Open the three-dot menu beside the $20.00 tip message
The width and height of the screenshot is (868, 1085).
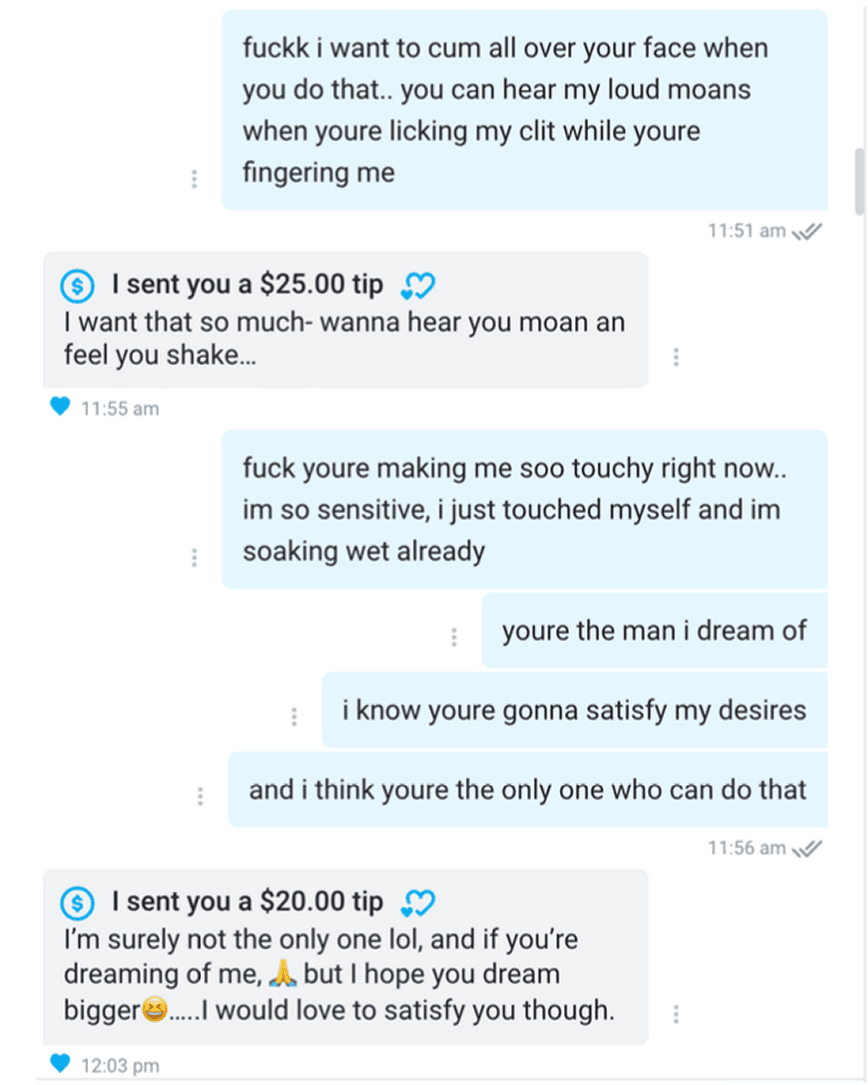(677, 1012)
